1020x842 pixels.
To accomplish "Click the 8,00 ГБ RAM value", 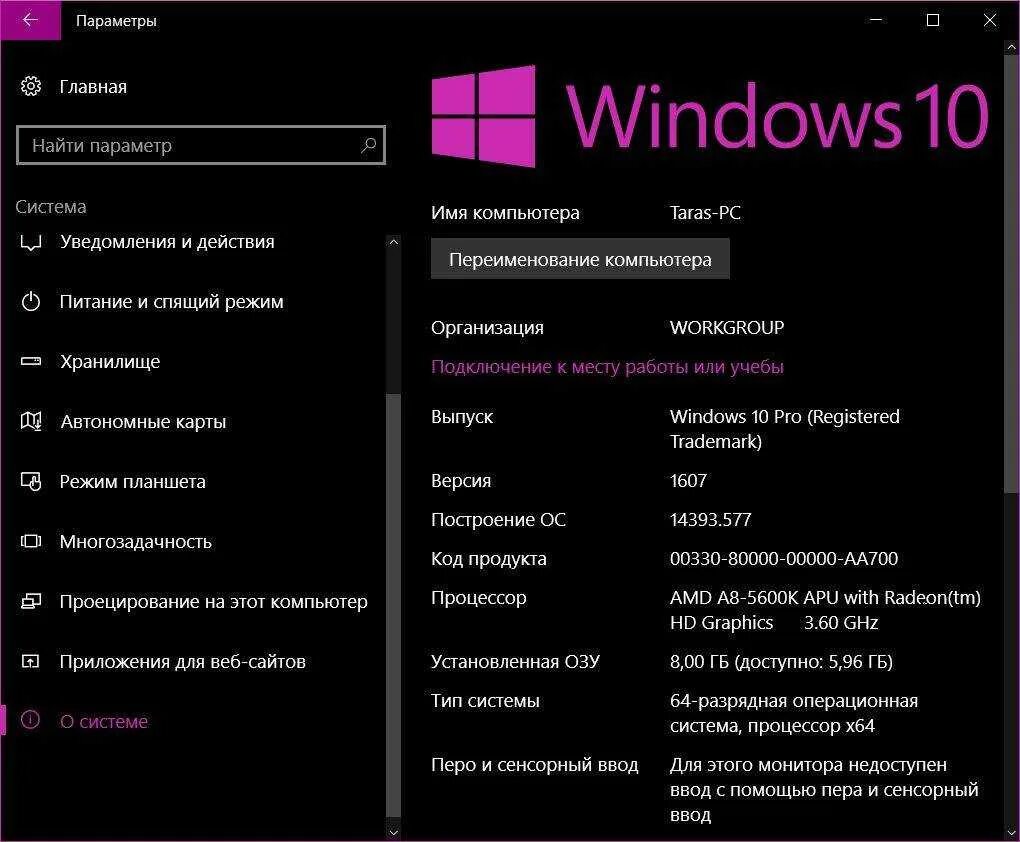I will (781, 662).
